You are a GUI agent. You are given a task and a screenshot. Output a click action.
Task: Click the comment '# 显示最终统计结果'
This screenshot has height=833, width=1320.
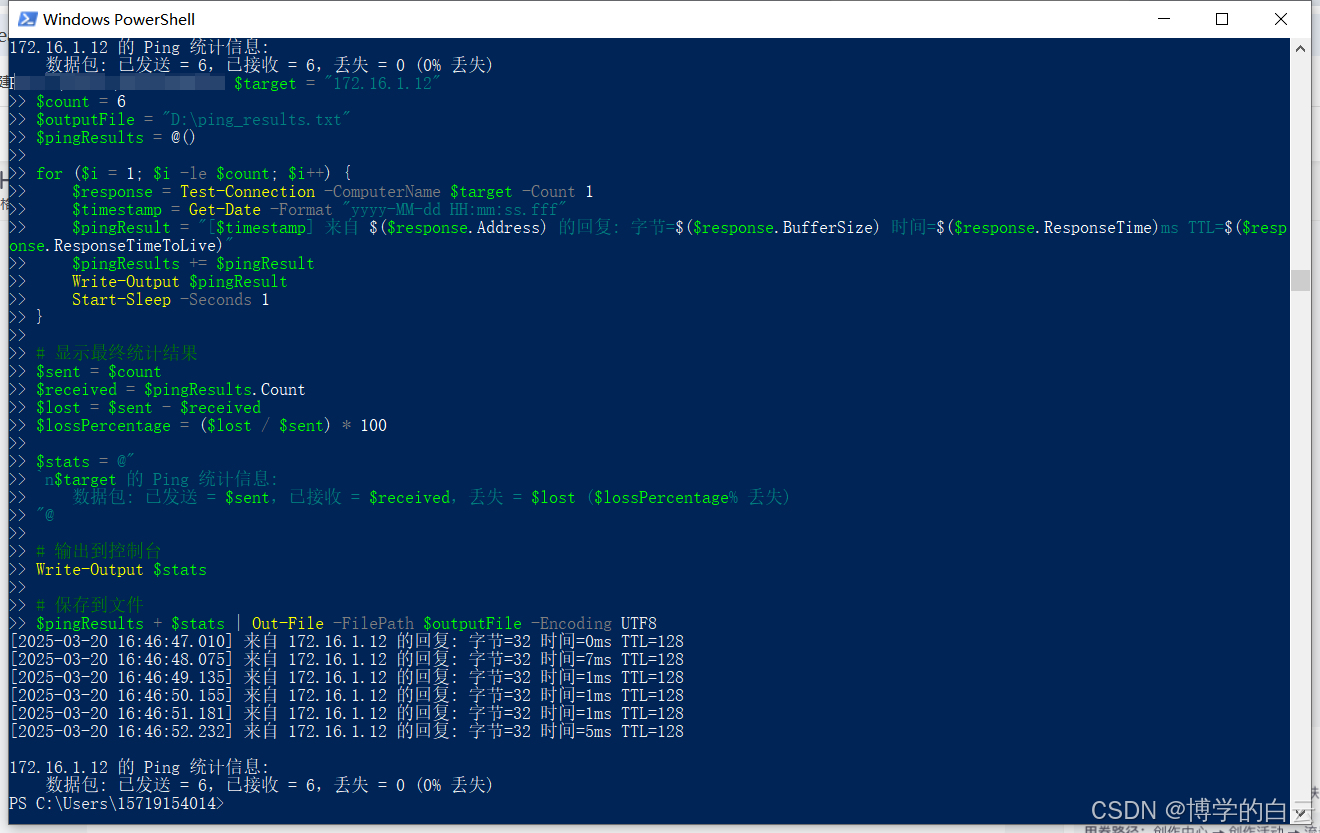pos(117,353)
